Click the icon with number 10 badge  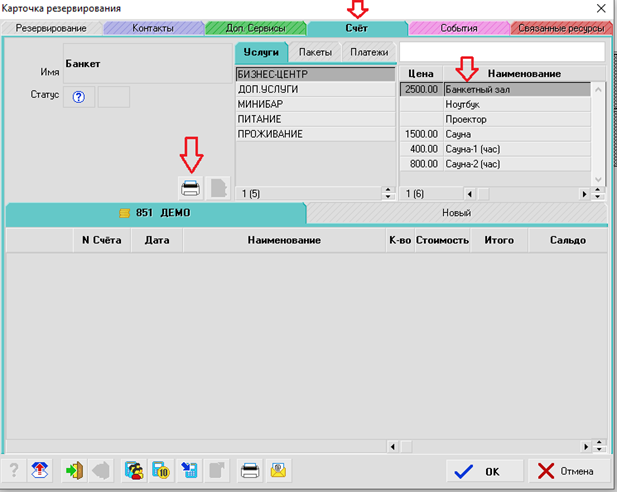tap(162, 470)
